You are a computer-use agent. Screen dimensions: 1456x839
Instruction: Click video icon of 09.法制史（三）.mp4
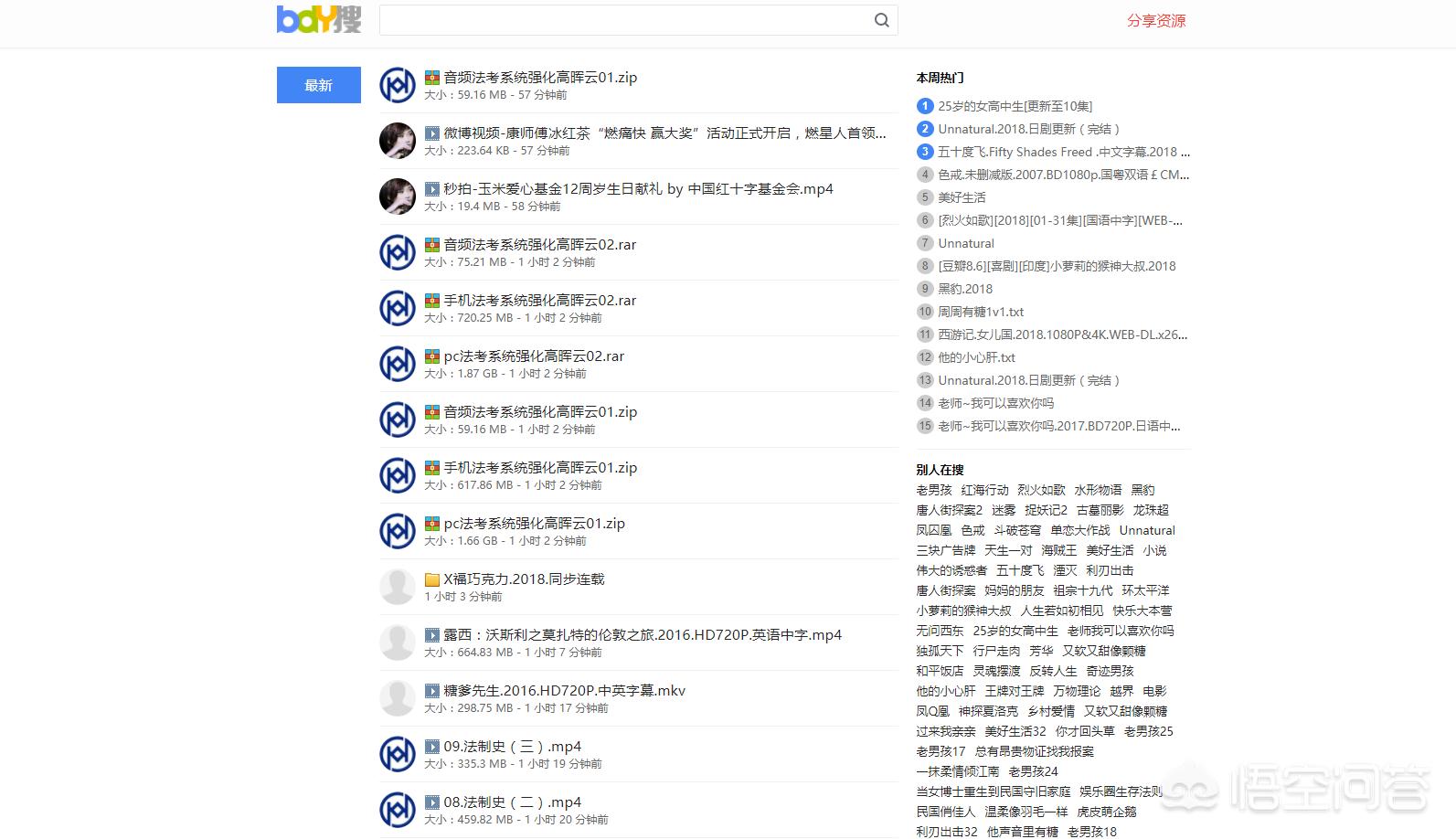[432, 747]
